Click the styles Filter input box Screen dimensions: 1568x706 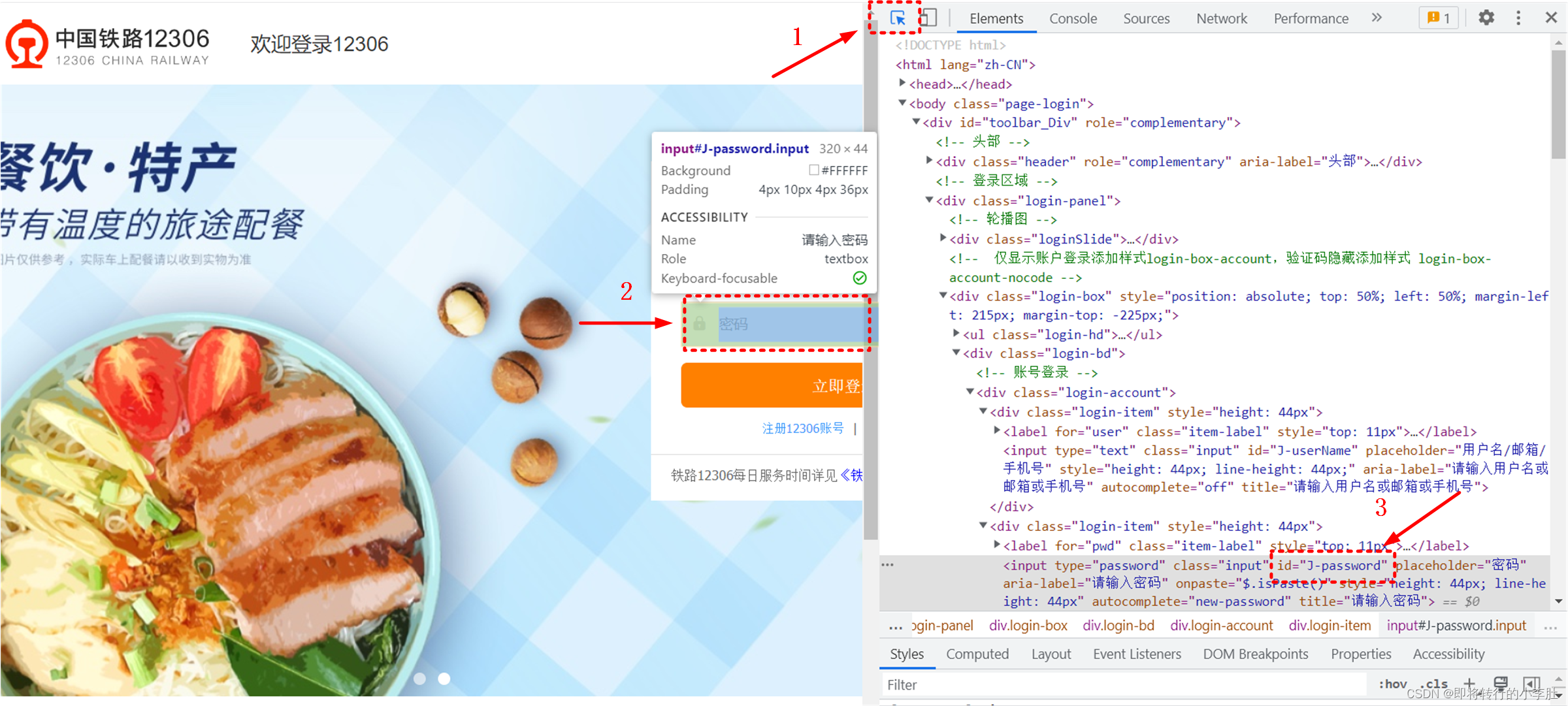coord(1124,684)
